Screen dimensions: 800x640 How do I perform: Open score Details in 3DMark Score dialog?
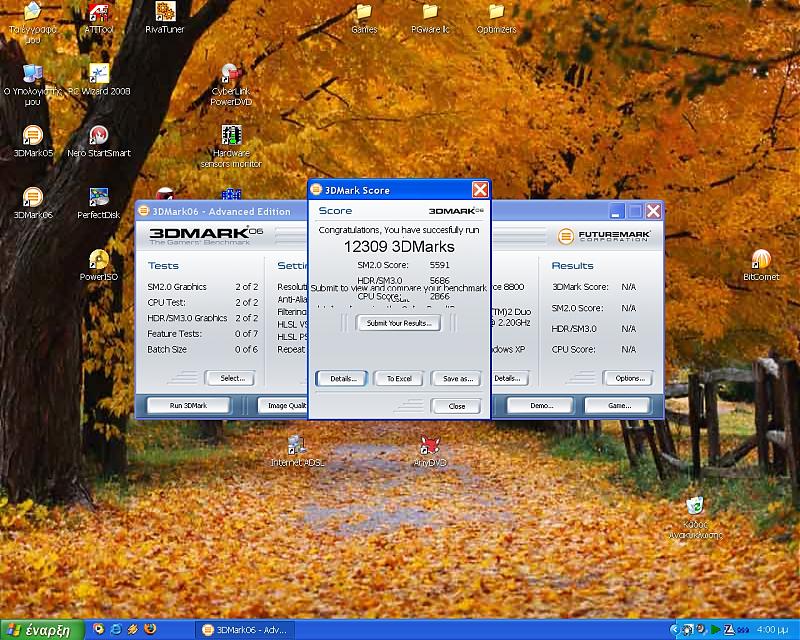[342, 378]
